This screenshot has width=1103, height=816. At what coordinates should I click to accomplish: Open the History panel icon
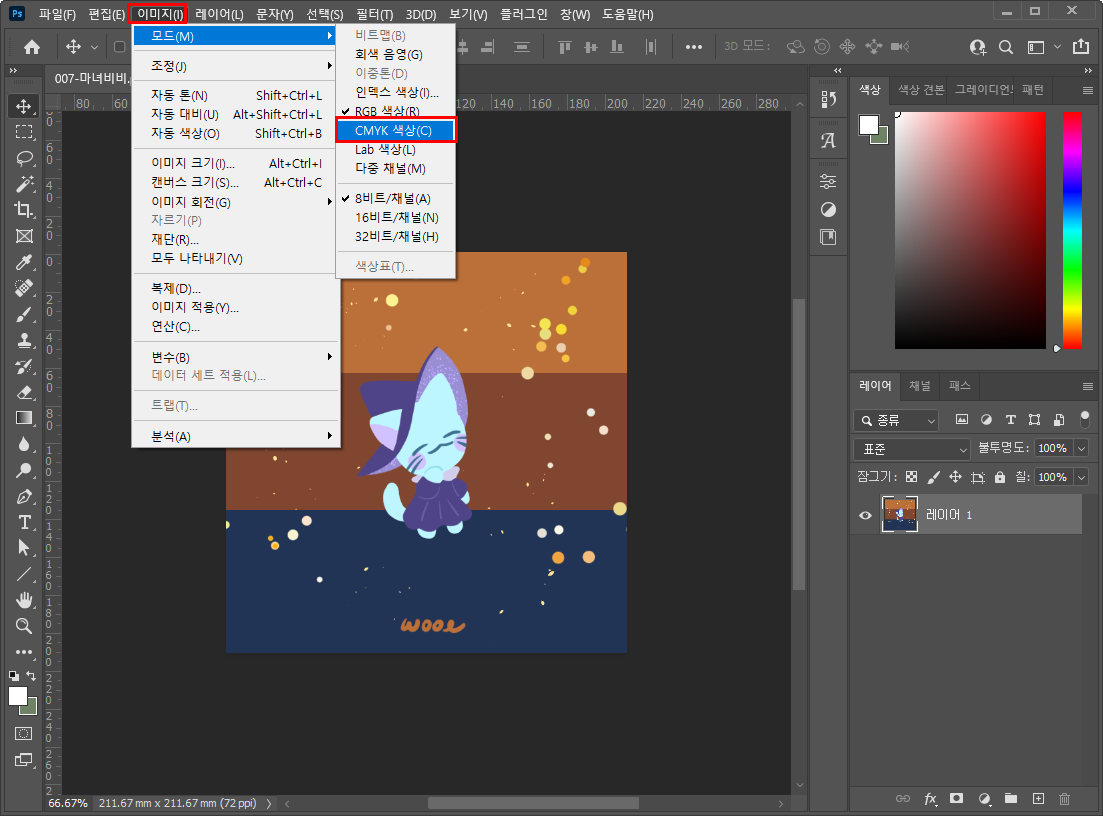[828, 99]
